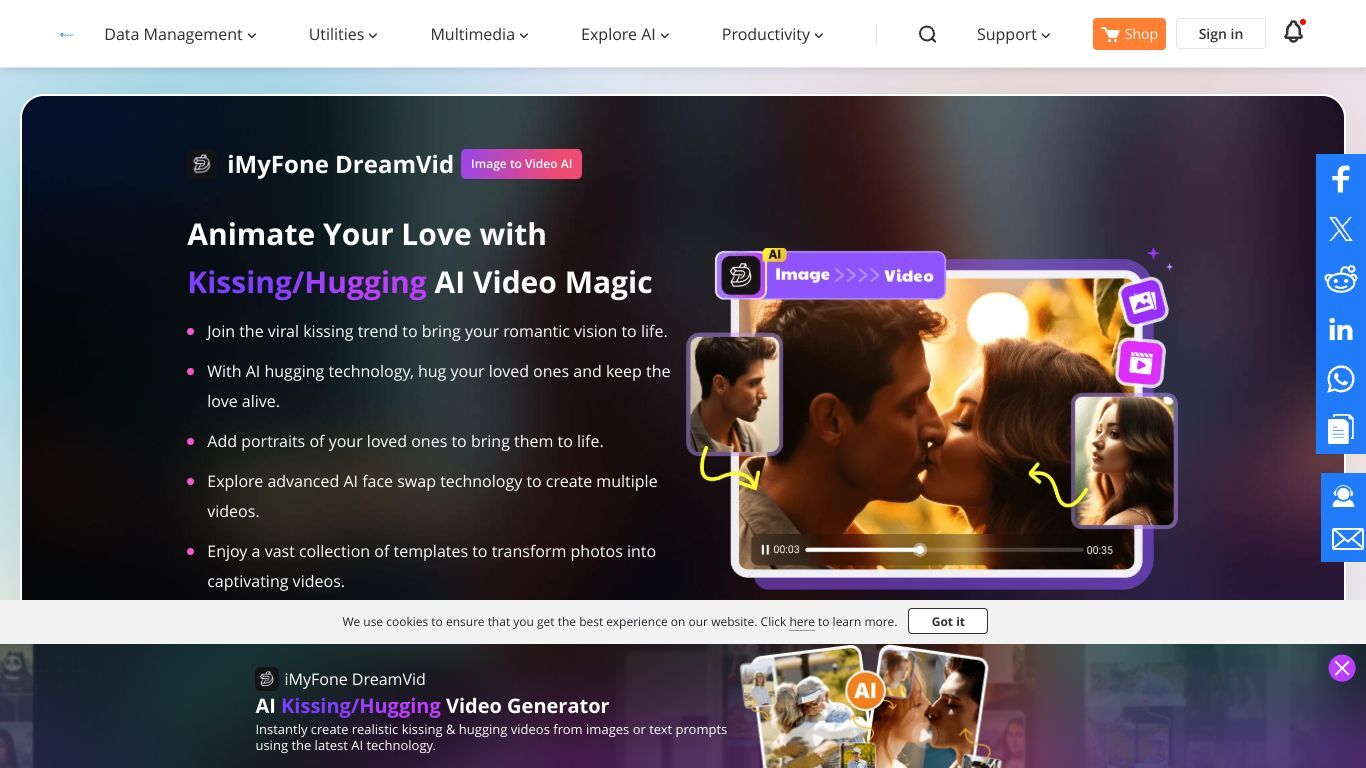
Task: Click the elderly couple photo in banner
Action: click(808, 708)
